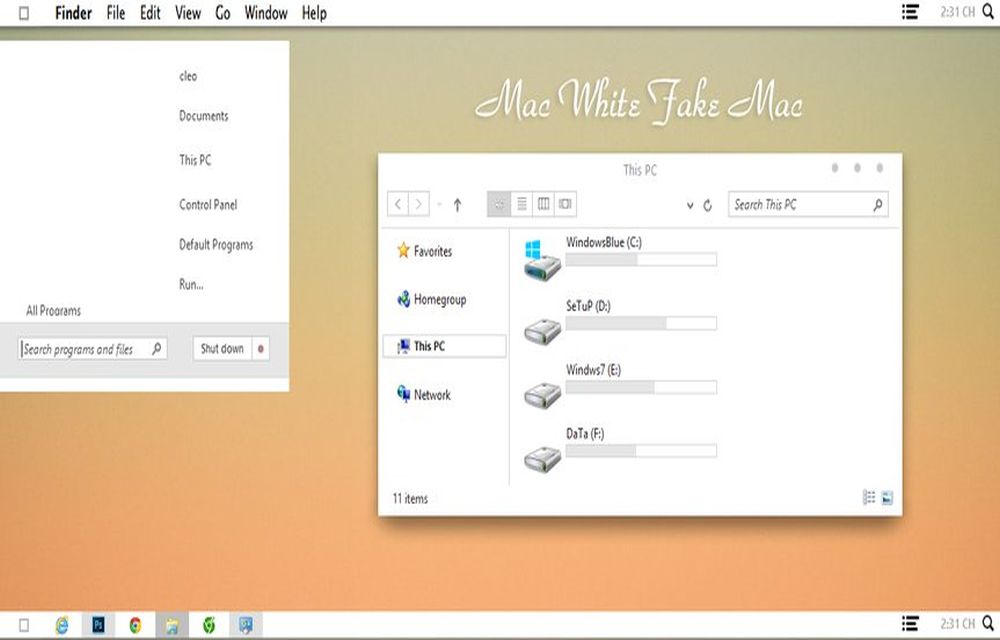The image size is (1000, 640).
Task: Click the taskbar list icon near clock
Action: tap(910, 623)
